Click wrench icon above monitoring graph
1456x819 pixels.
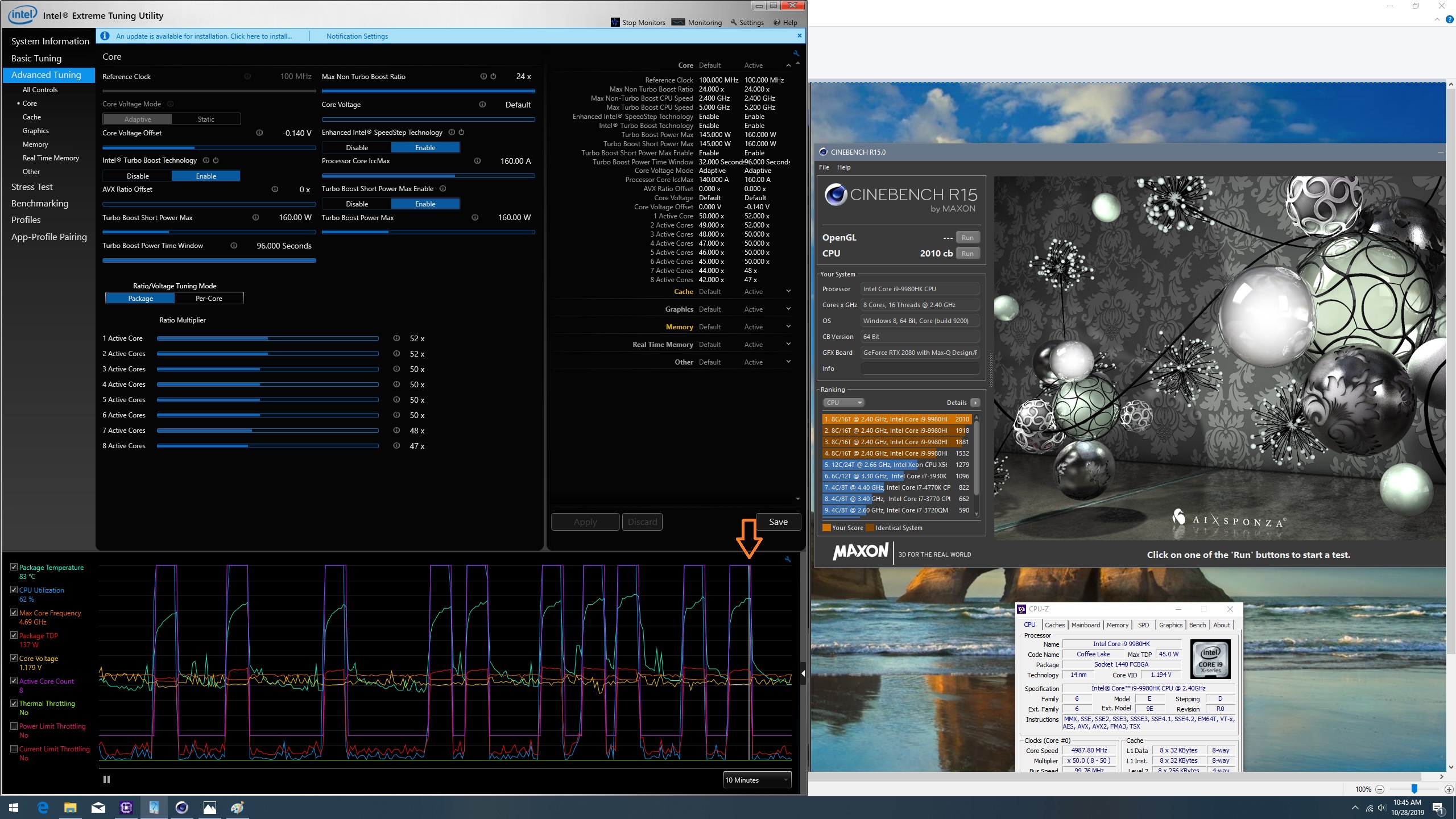click(x=788, y=559)
